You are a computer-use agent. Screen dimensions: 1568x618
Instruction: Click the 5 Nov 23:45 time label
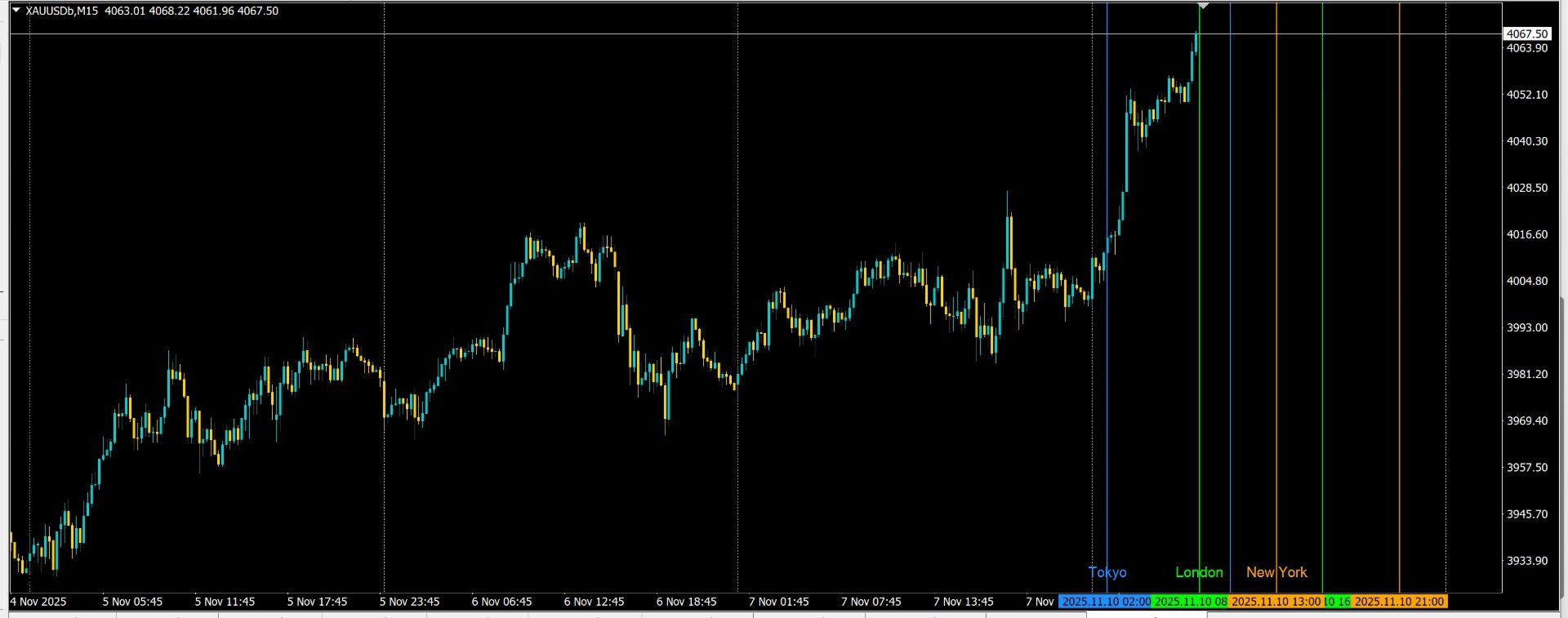pos(409,602)
